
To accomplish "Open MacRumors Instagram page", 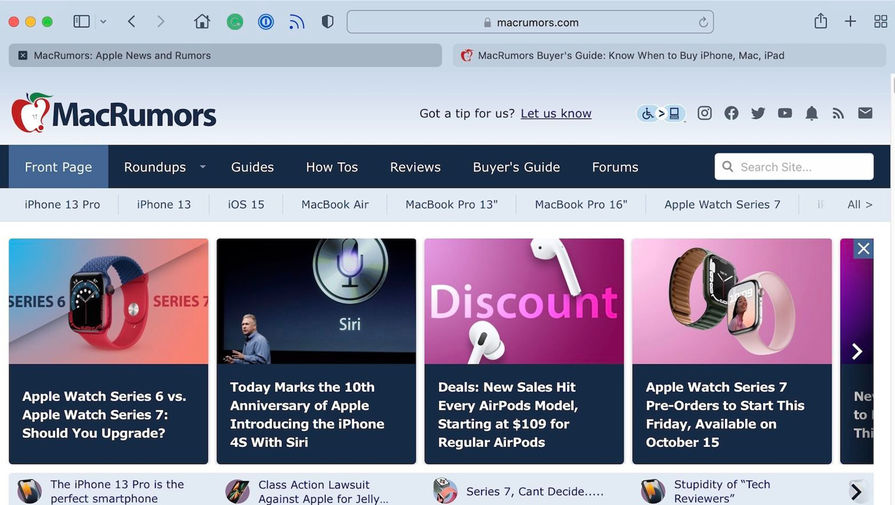I will (704, 113).
